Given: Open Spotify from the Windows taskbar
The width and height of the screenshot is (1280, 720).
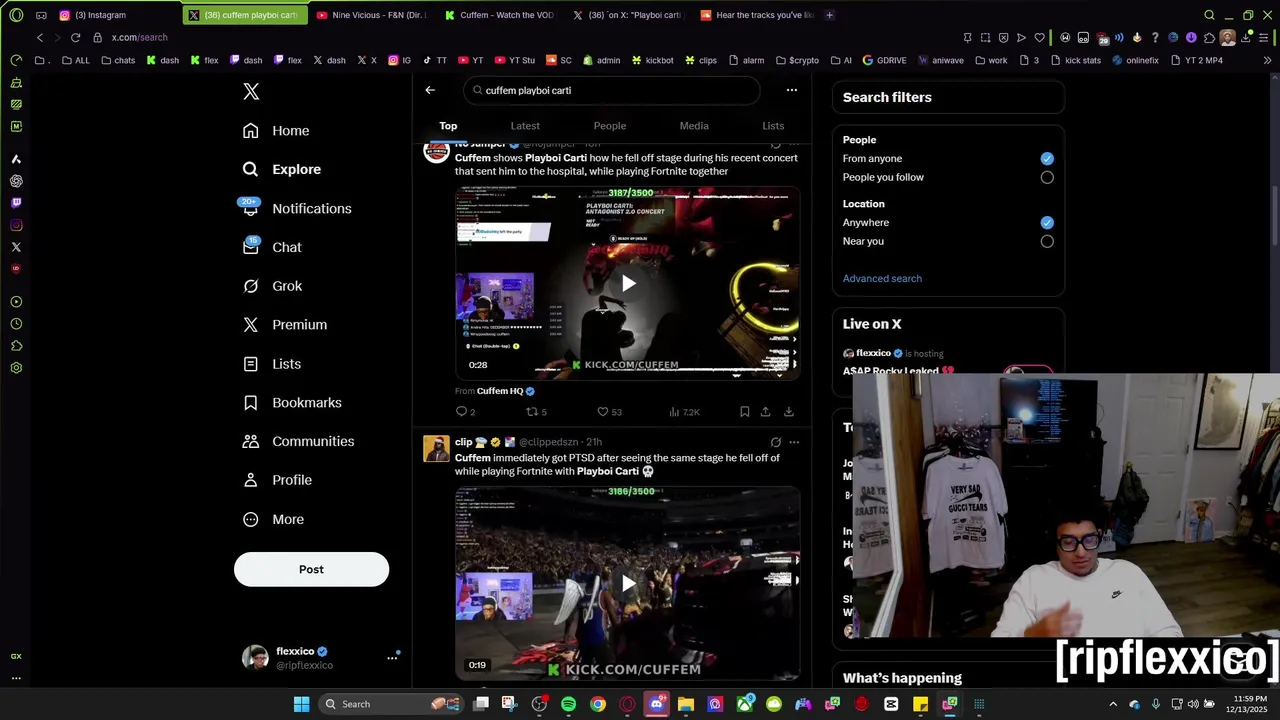Looking at the screenshot, I should point(568,704).
